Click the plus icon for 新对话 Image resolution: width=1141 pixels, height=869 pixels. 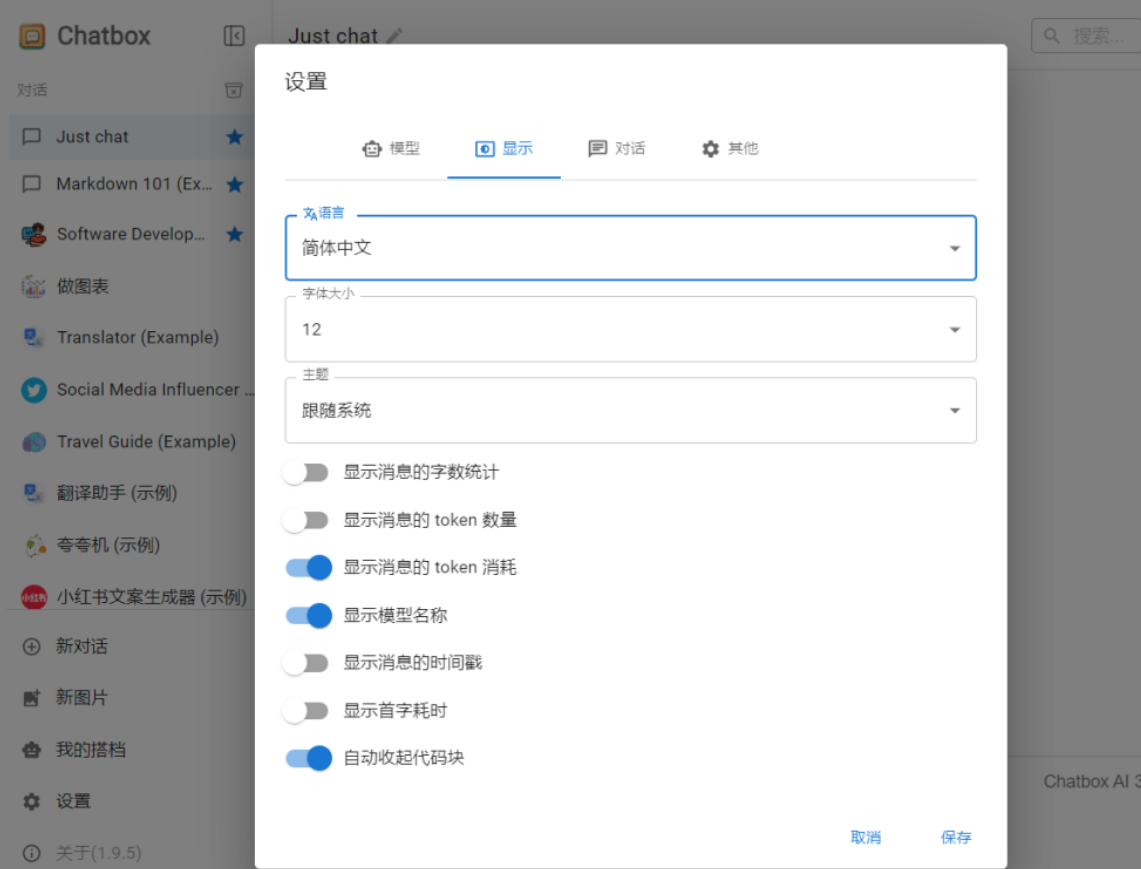(31, 646)
